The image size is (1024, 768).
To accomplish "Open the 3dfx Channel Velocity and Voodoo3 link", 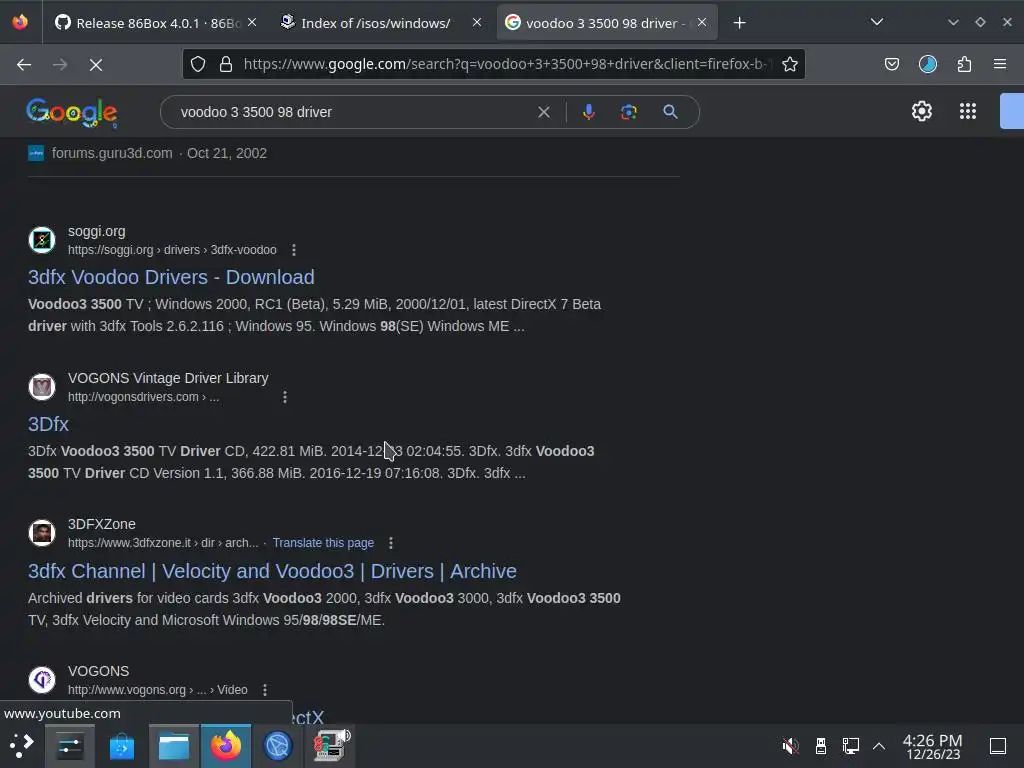I will tap(272, 571).
